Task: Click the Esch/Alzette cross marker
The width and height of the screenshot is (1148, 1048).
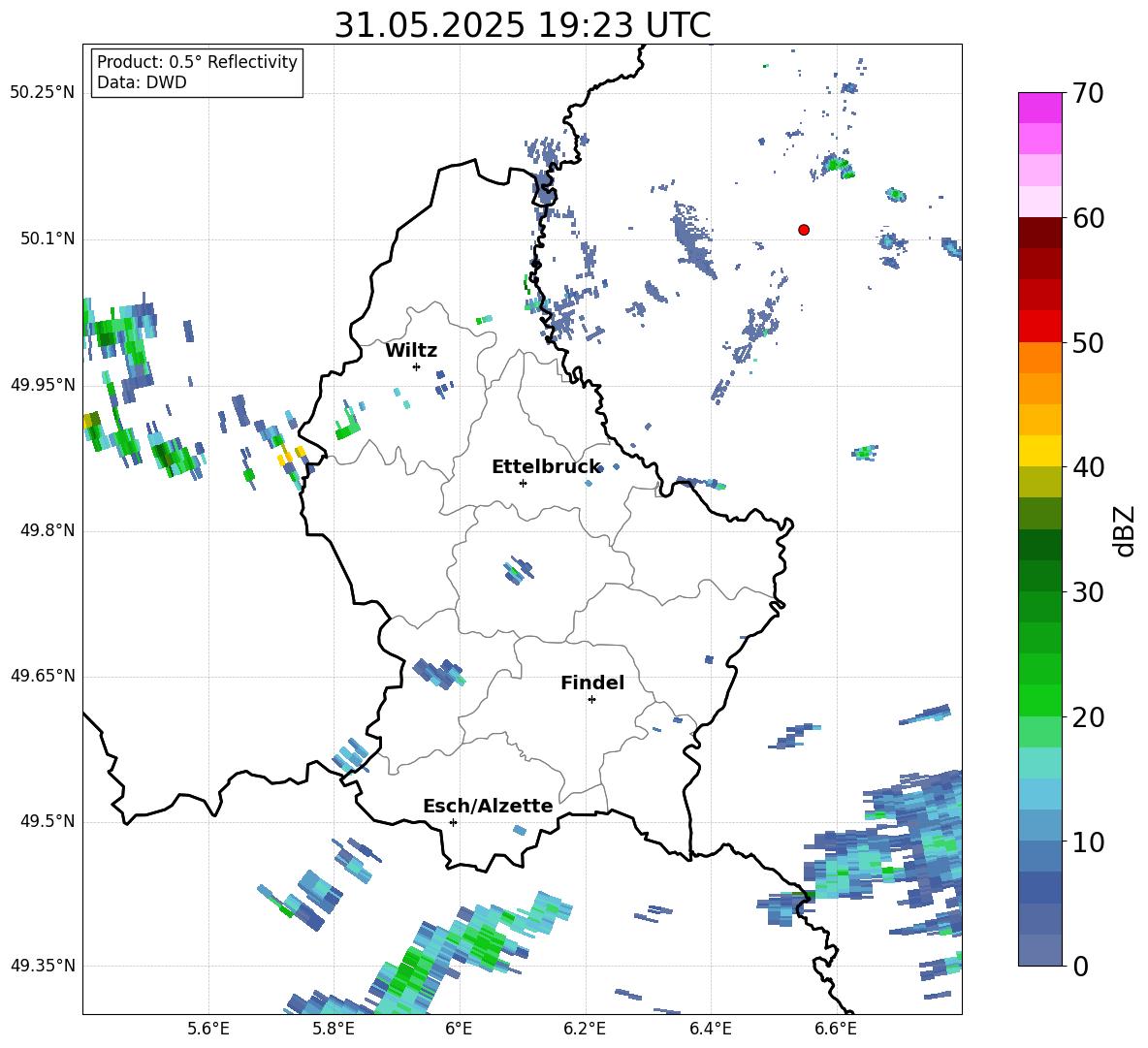Action: click(453, 822)
